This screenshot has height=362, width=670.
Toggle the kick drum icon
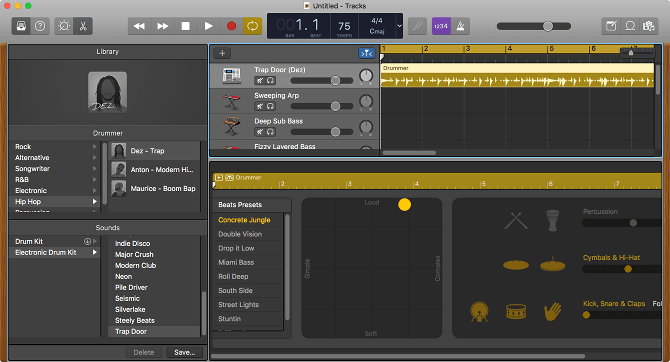click(x=479, y=312)
